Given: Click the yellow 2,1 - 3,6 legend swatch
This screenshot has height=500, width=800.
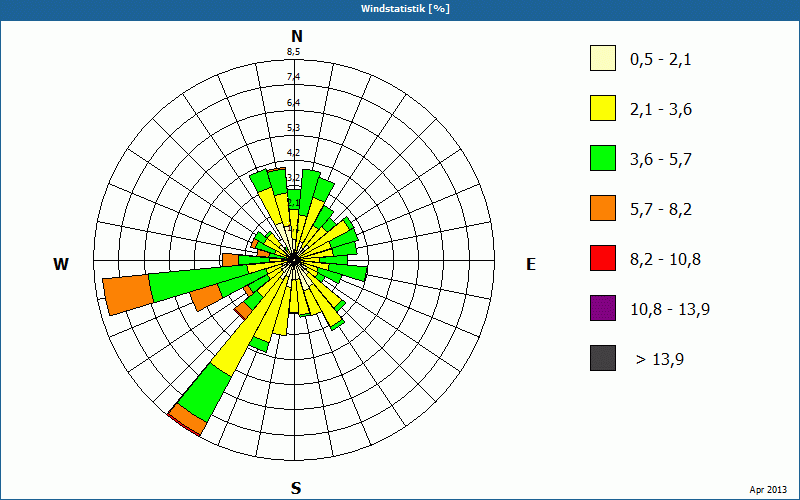Looking at the screenshot, I should coord(603,108).
